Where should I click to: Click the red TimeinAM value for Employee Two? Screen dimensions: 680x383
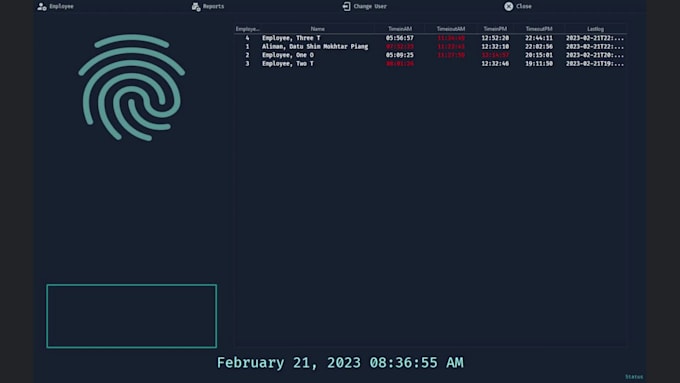pyautogui.click(x=400, y=64)
